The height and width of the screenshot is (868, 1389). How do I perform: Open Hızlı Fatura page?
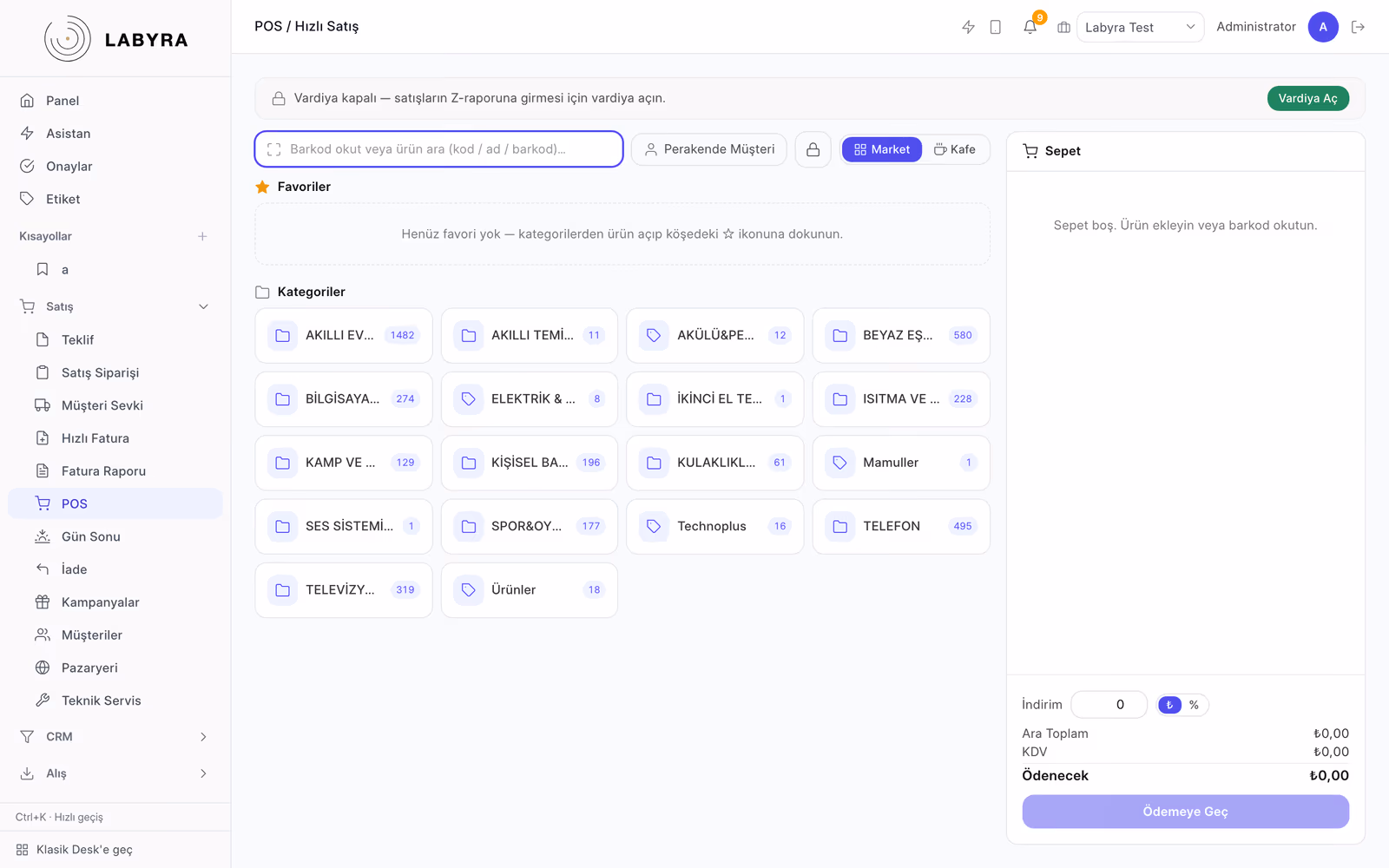coord(115,438)
